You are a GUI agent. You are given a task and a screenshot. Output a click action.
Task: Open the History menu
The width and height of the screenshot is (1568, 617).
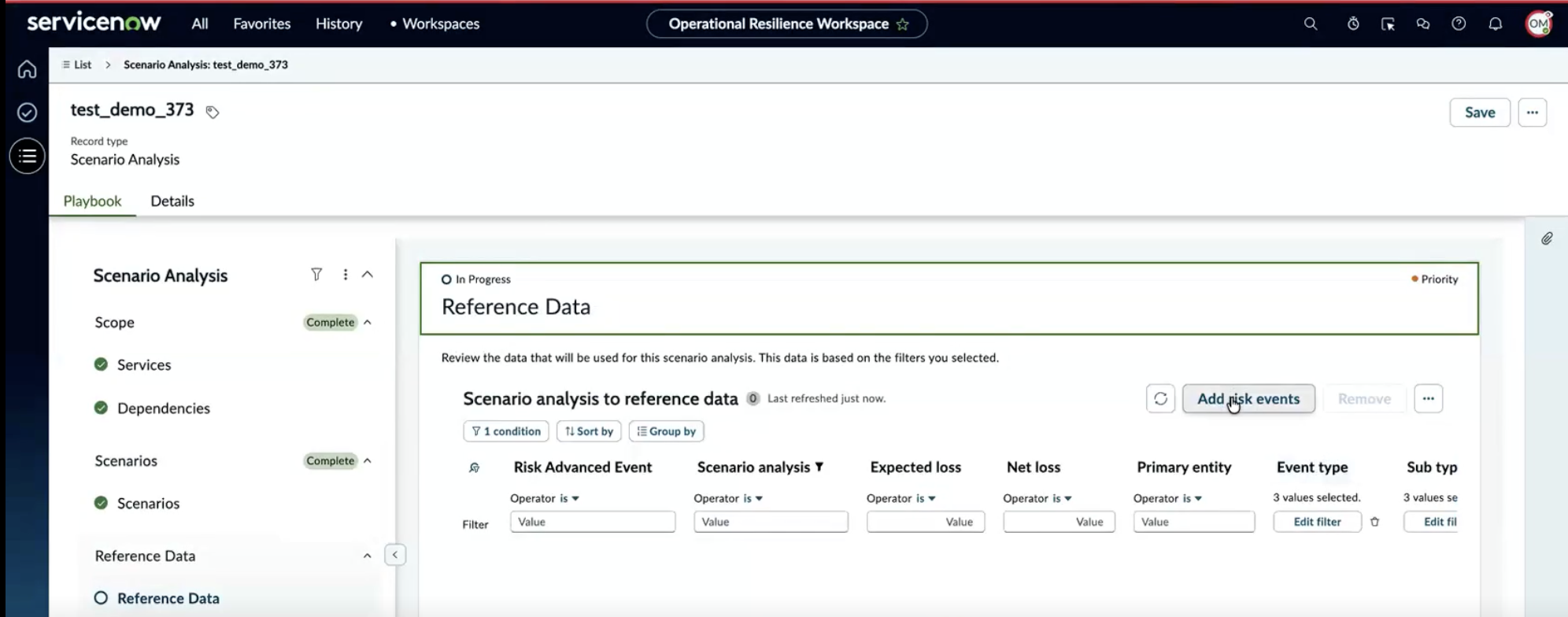[339, 24]
